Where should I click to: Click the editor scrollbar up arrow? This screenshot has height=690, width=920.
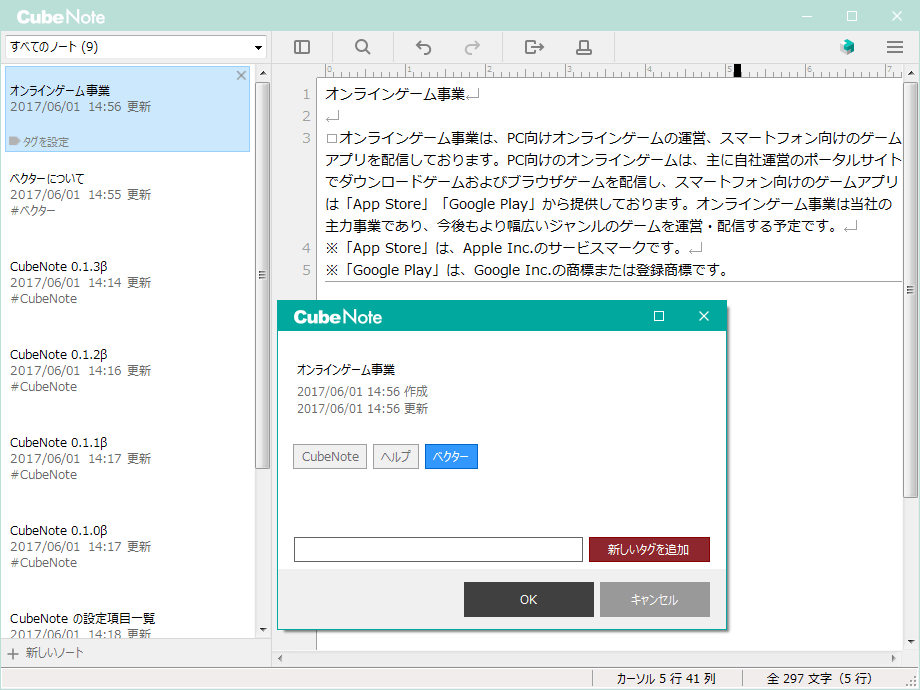[x=911, y=73]
